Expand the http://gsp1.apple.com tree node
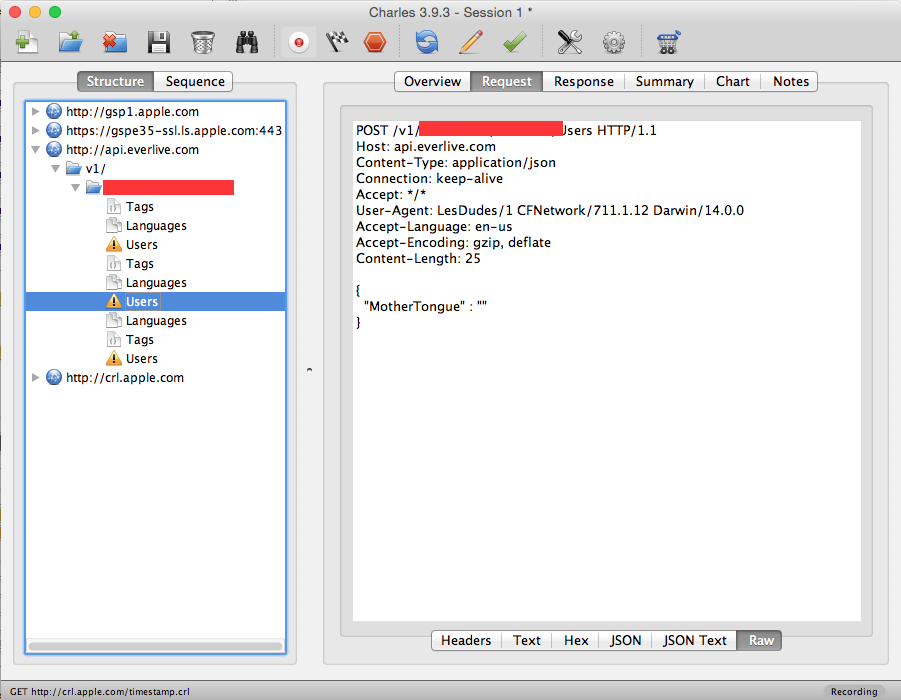Screen dimensions: 901x700 coord(35,111)
